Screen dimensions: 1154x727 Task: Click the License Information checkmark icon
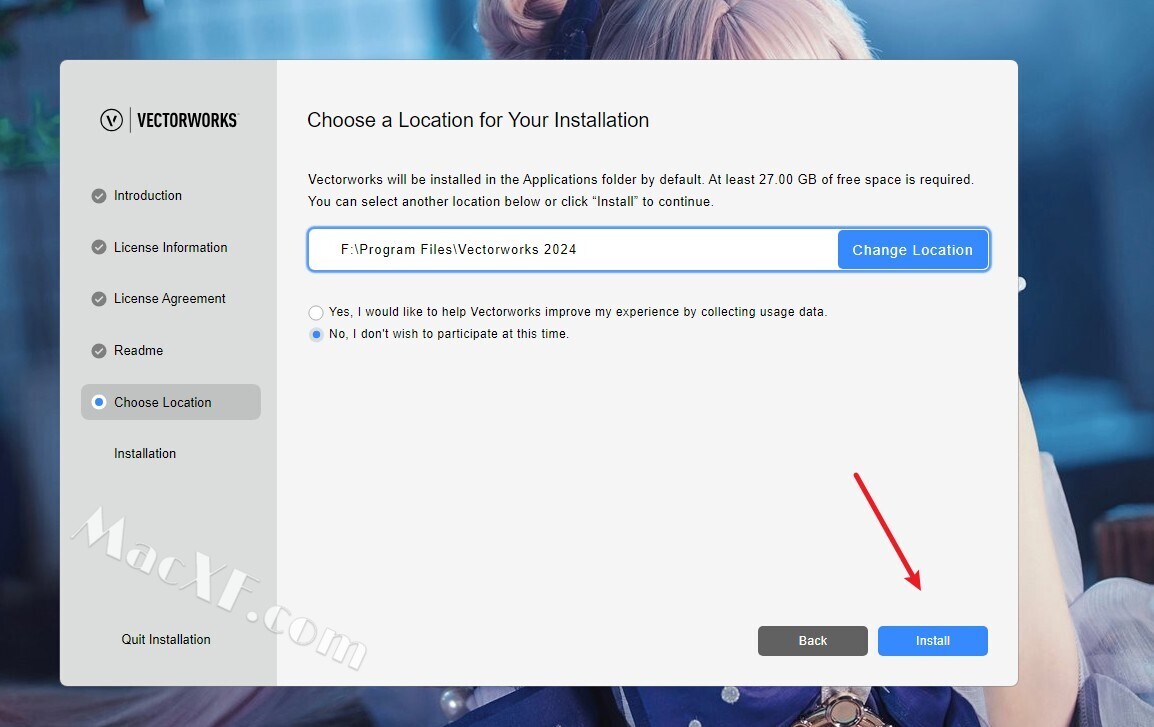(x=99, y=247)
